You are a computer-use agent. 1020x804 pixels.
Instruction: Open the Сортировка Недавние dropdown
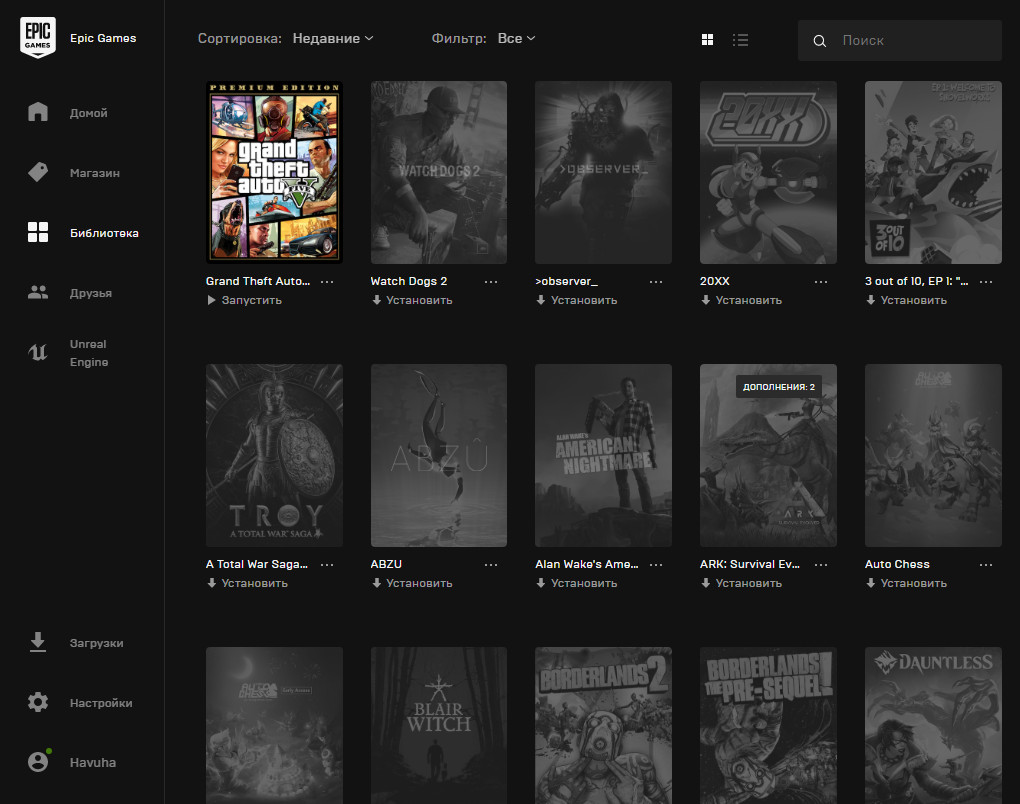click(333, 38)
